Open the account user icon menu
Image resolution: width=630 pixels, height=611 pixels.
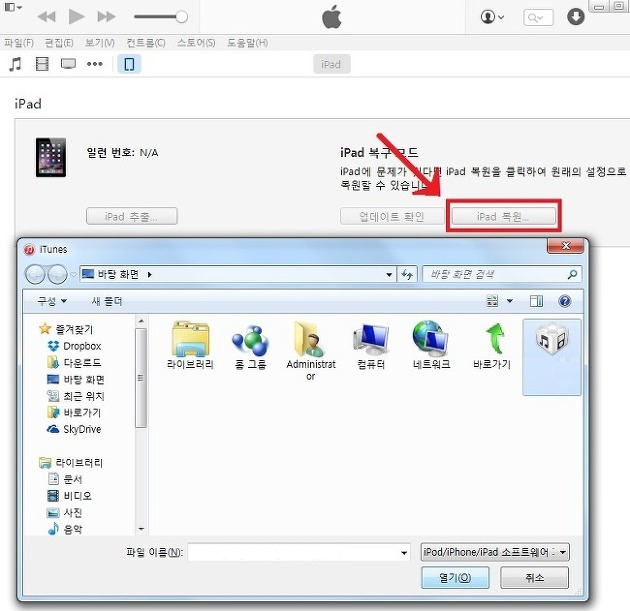[x=492, y=17]
